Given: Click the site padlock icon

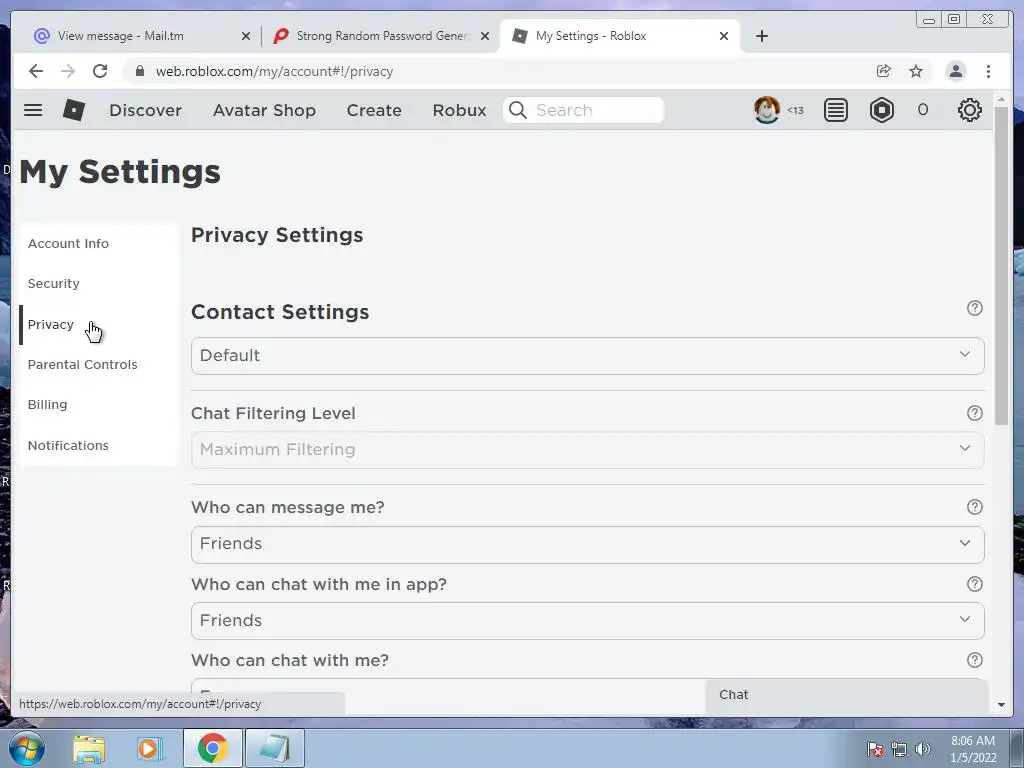Looking at the screenshot, I should [140, 71].
